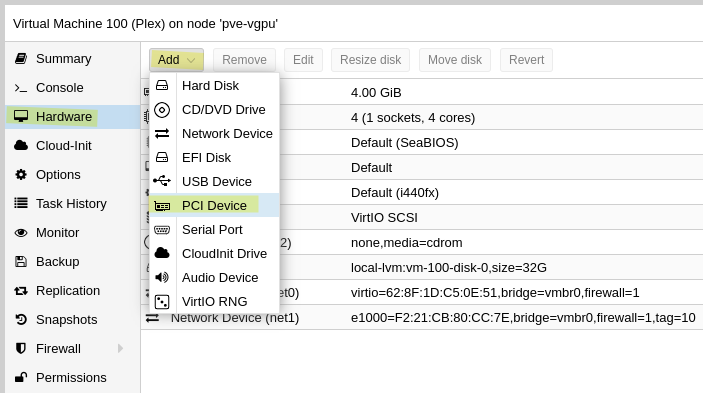Click the net1 row network icon
This screenshot has height=393, width=703.
[x=152, y=318]
